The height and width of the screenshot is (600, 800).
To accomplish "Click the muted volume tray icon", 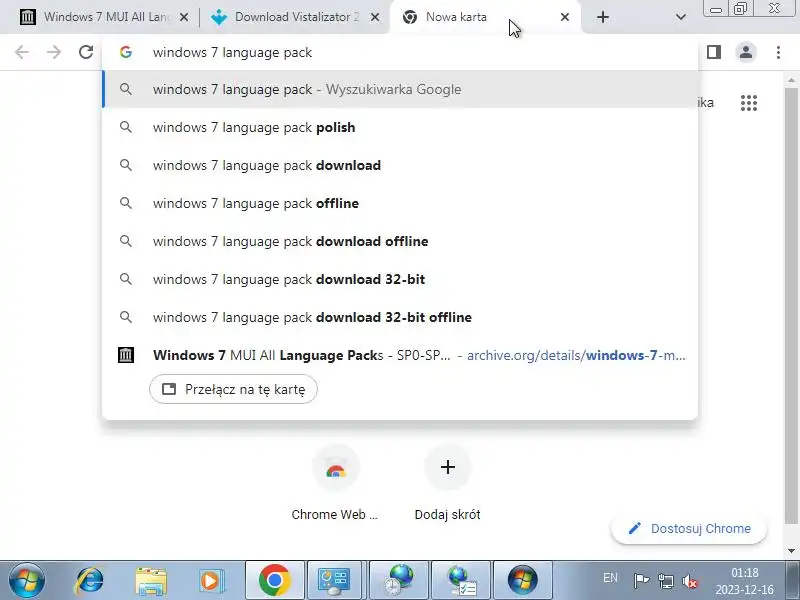I will pyautogui.click(x=690, y=581).
